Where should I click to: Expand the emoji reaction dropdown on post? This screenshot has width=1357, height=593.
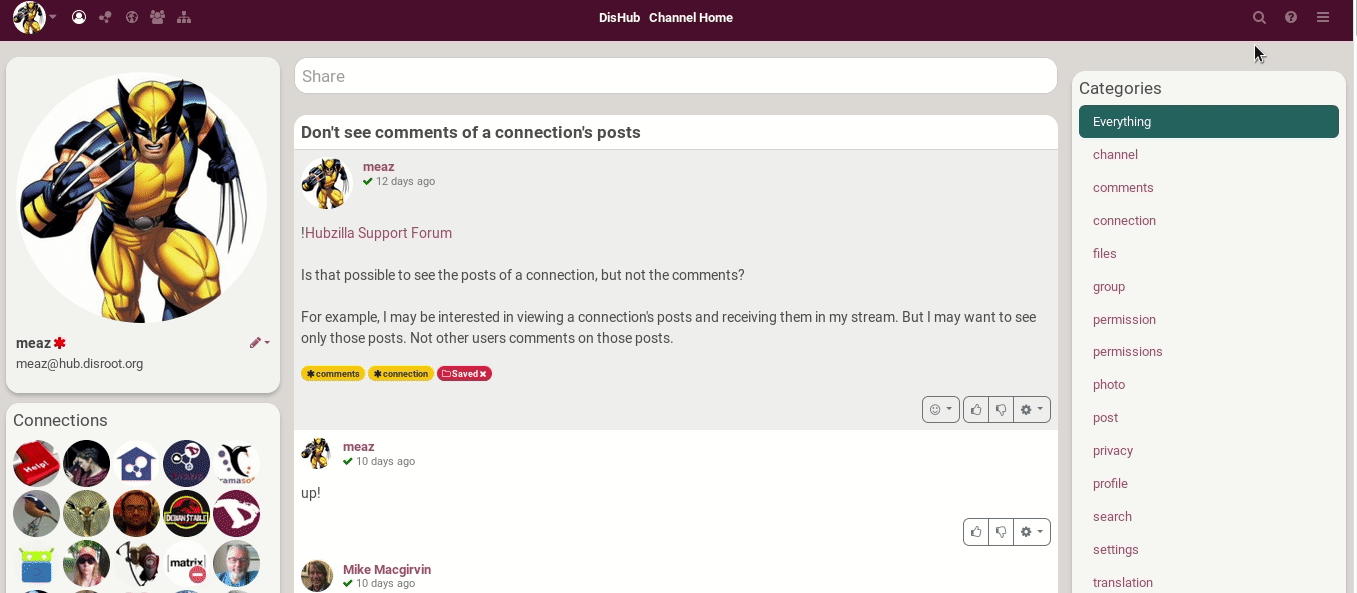tap(940, 409)
